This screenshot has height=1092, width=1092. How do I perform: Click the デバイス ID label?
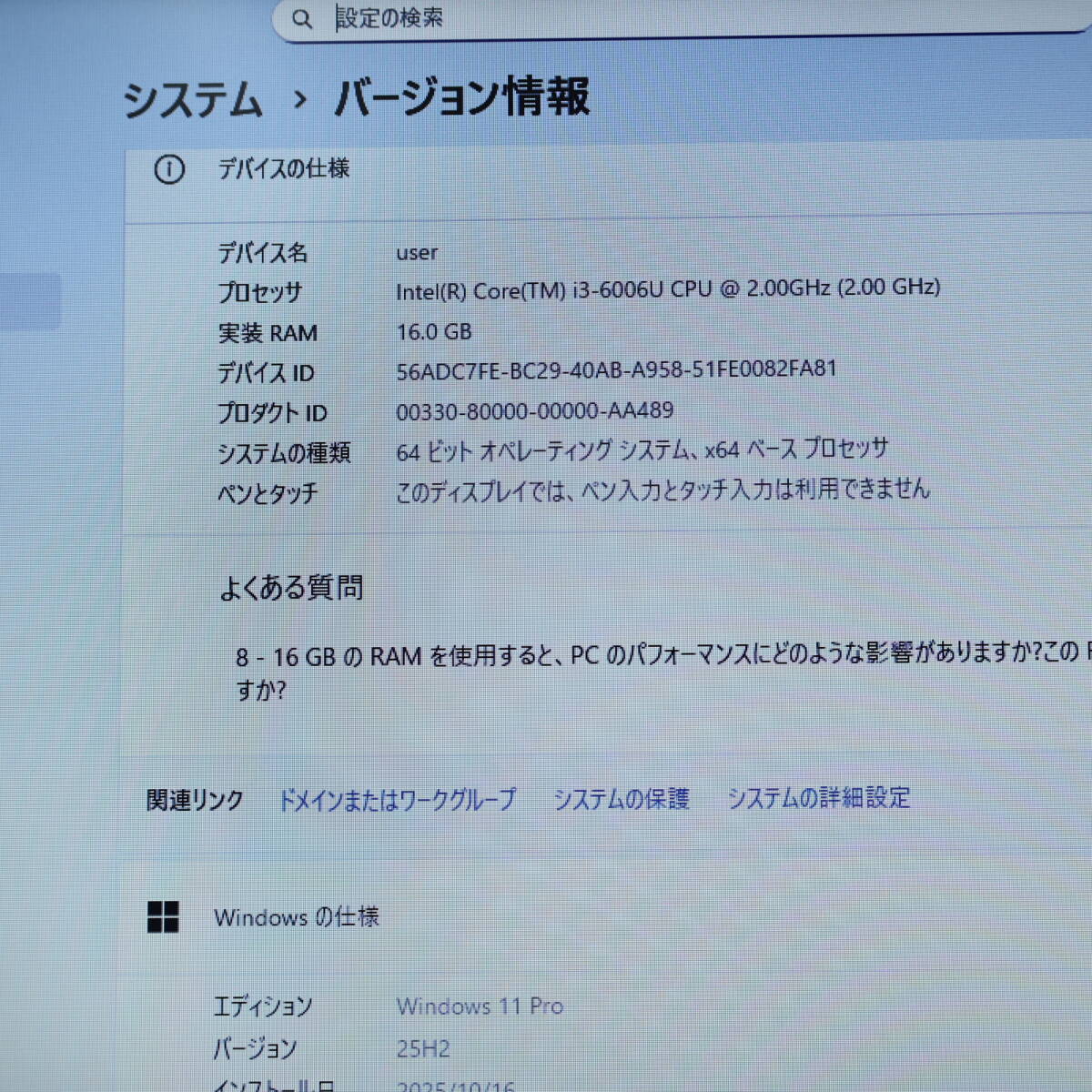tap(266, 373)
